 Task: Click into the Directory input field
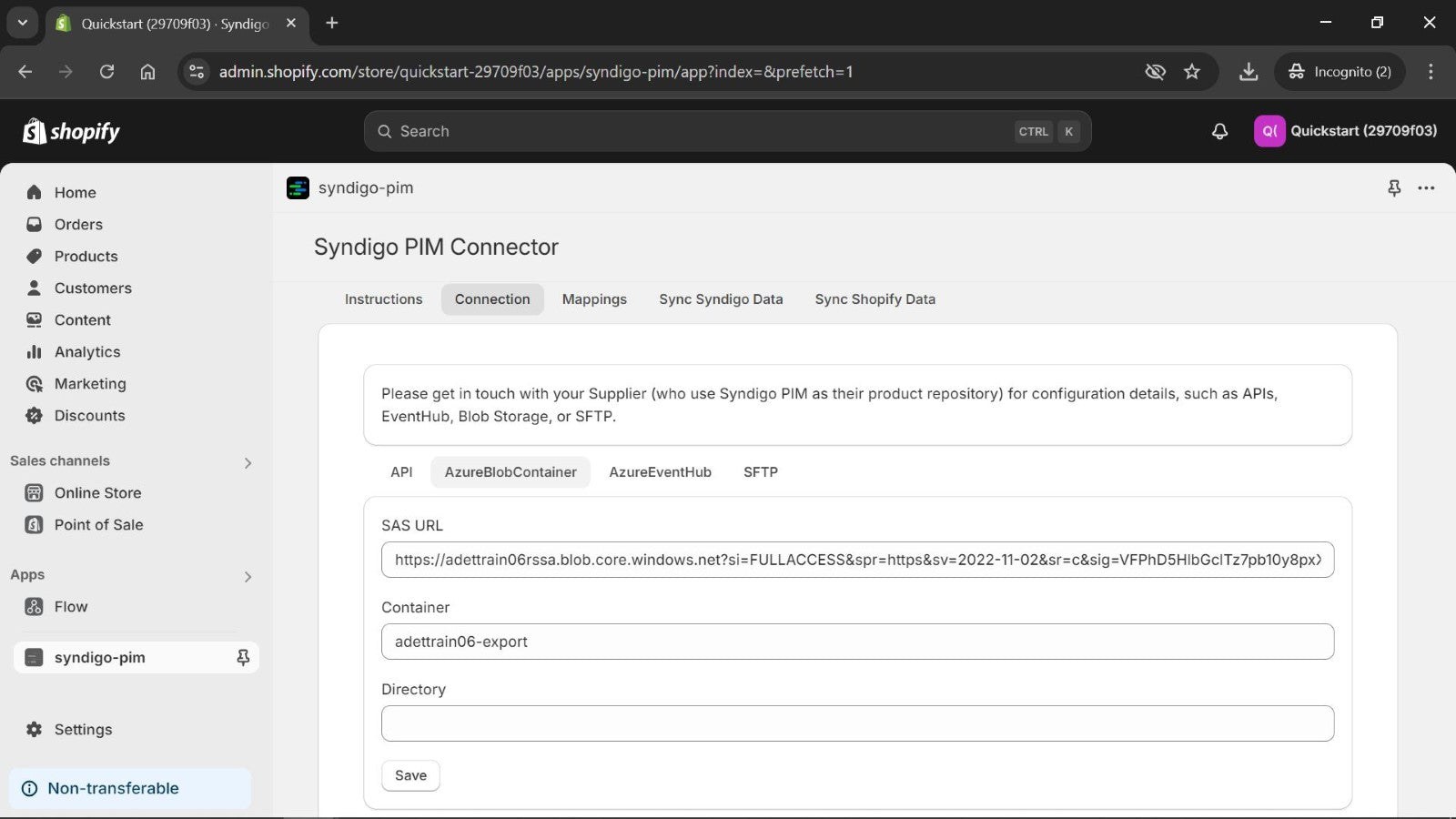[x=857, y=723]
